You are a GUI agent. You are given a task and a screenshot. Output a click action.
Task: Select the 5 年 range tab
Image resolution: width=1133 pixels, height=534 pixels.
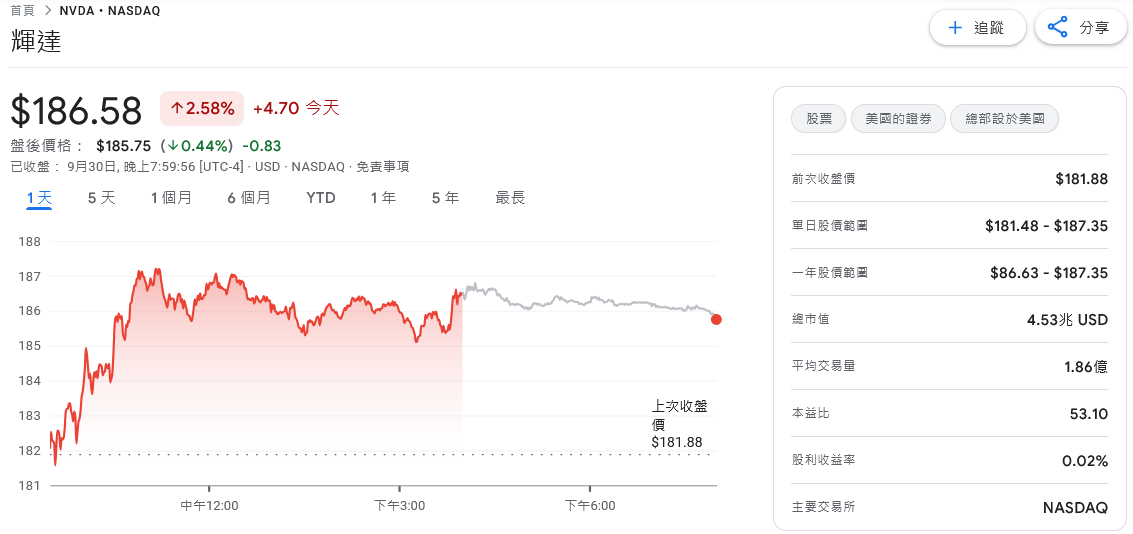pos(445,198)
